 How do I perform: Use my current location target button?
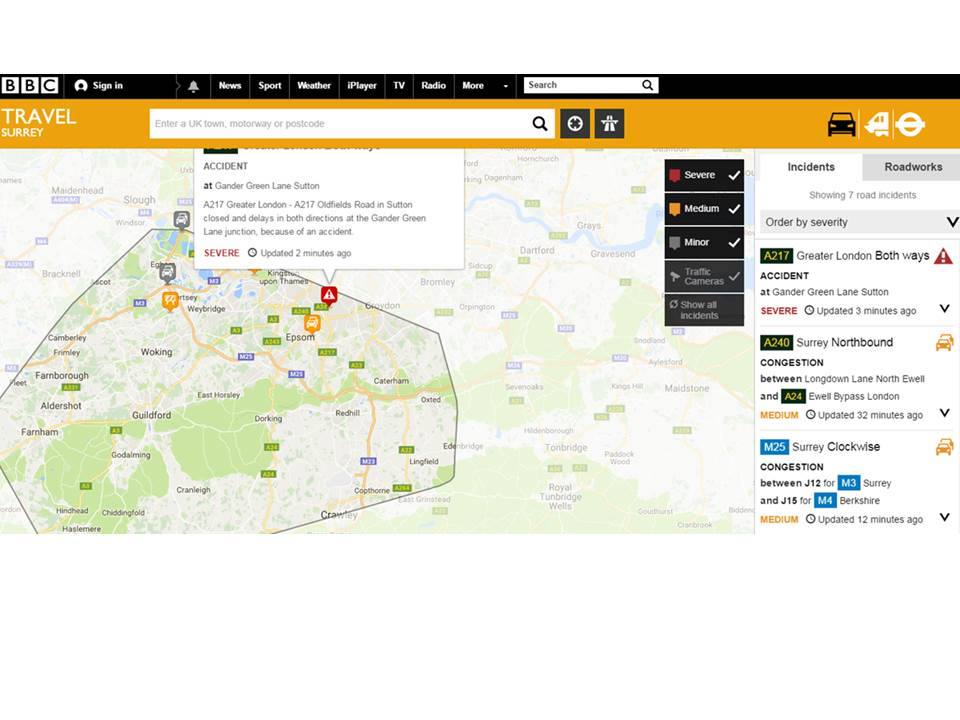click(x=575, y=124)
